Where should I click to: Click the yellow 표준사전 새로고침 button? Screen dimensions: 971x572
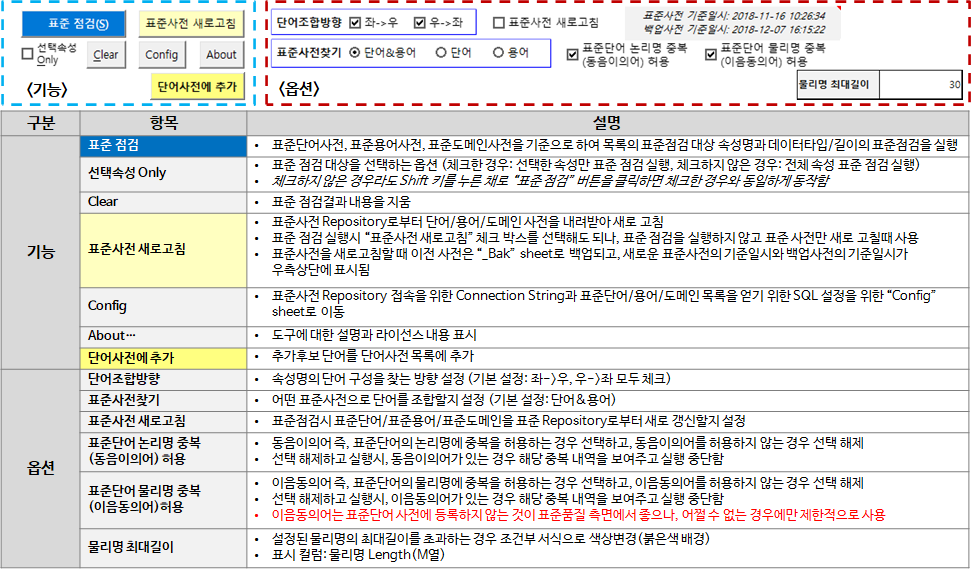(x=191, y=24)
